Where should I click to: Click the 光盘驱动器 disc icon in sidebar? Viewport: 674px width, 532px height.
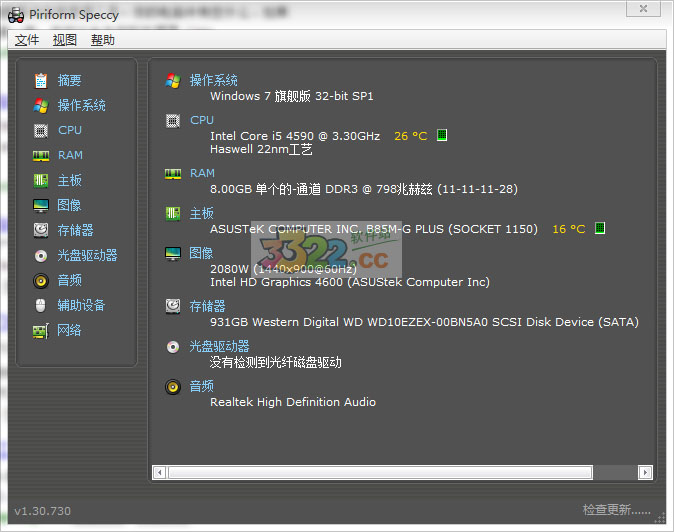(41, 256)
